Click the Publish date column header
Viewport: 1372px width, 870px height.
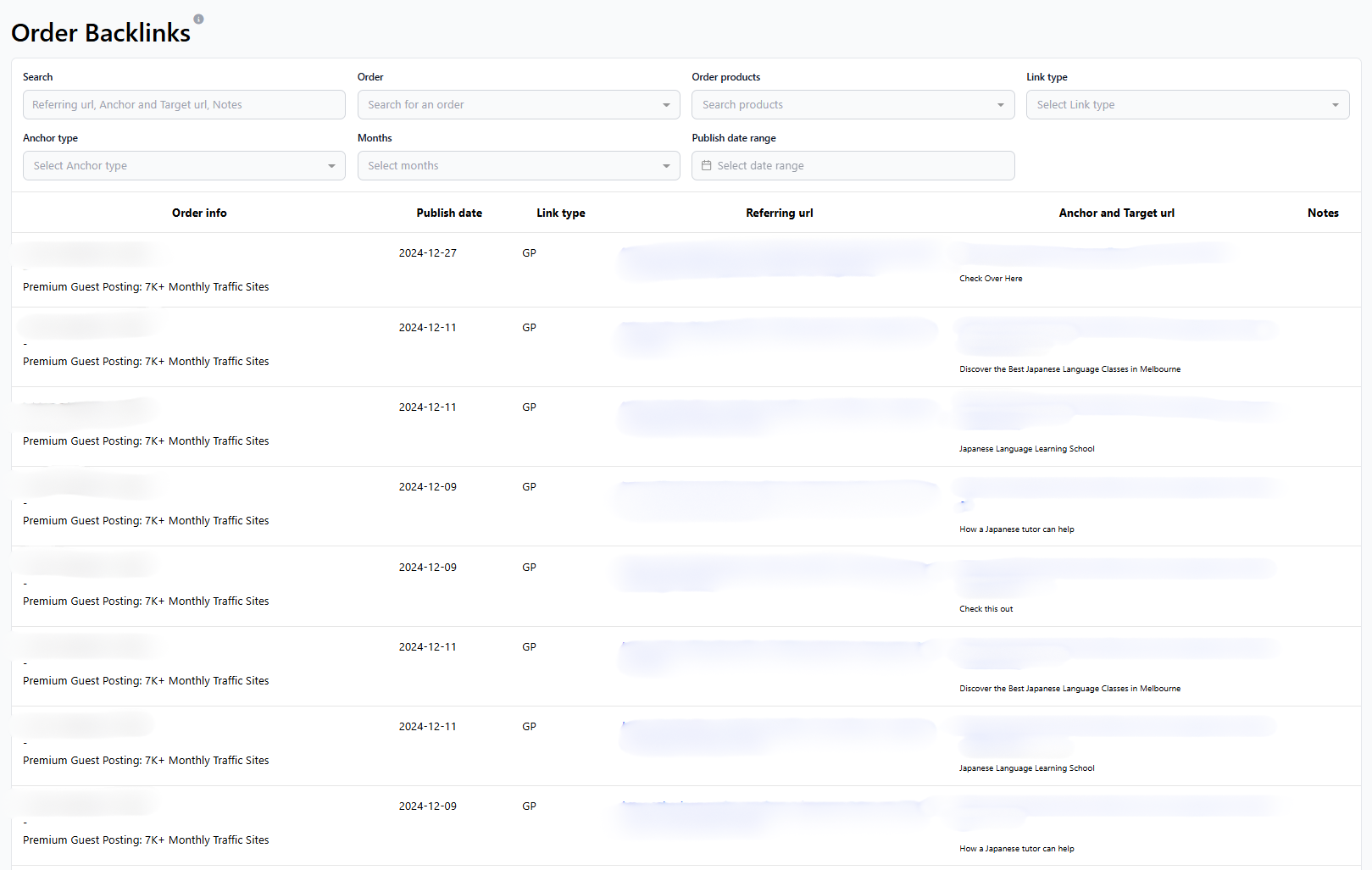click(449, 213)
